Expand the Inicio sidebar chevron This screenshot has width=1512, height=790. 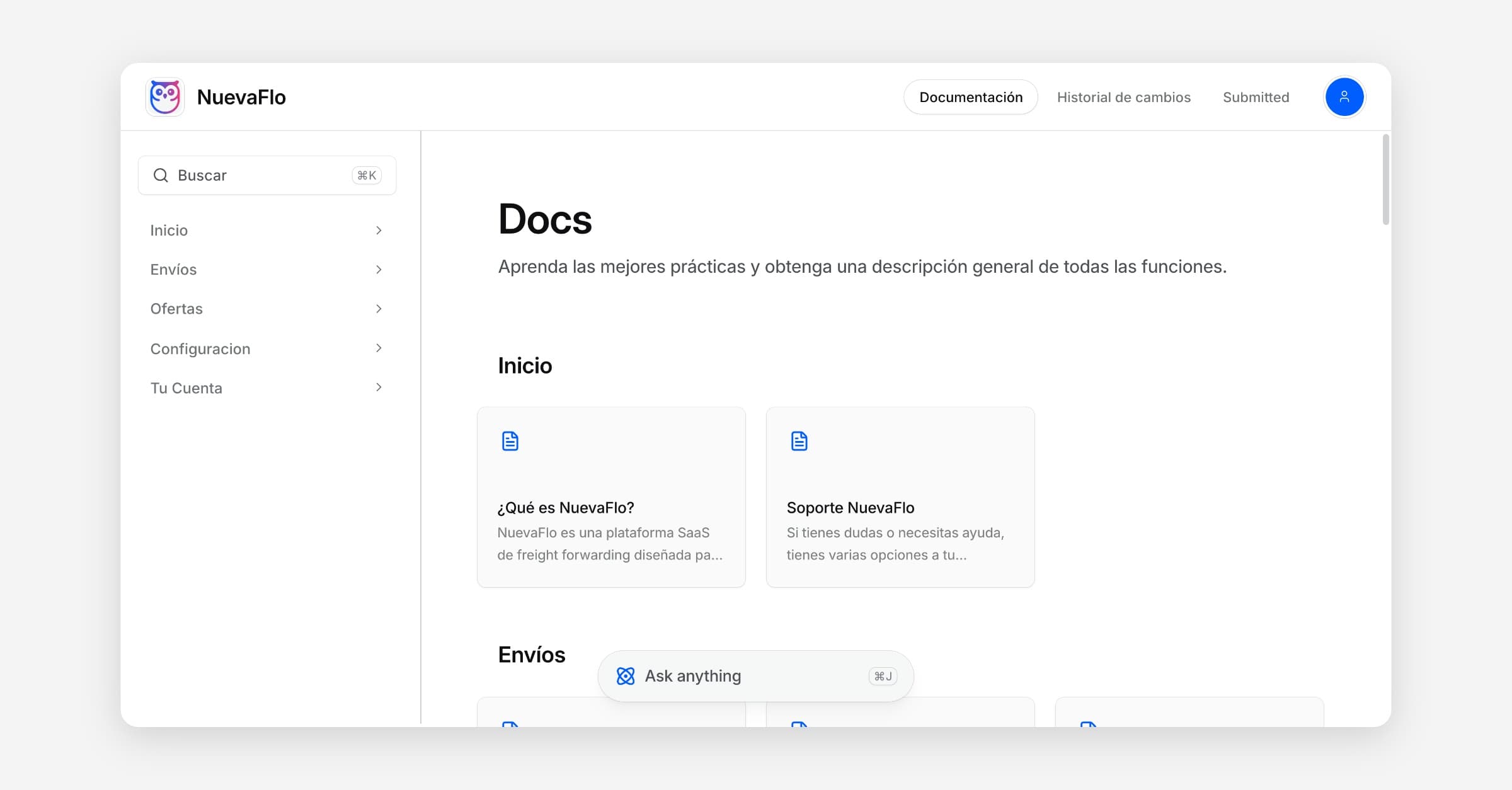click(379, 231)
